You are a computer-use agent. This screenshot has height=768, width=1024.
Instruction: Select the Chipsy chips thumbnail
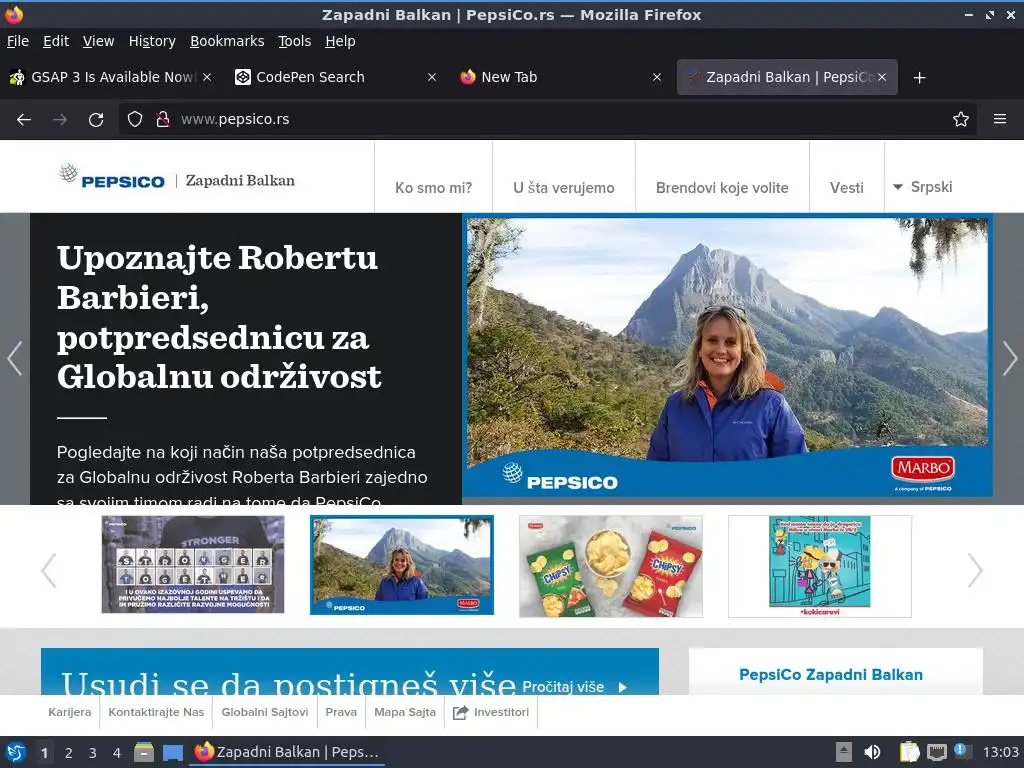pyautogui.click(x=611, y=566)
